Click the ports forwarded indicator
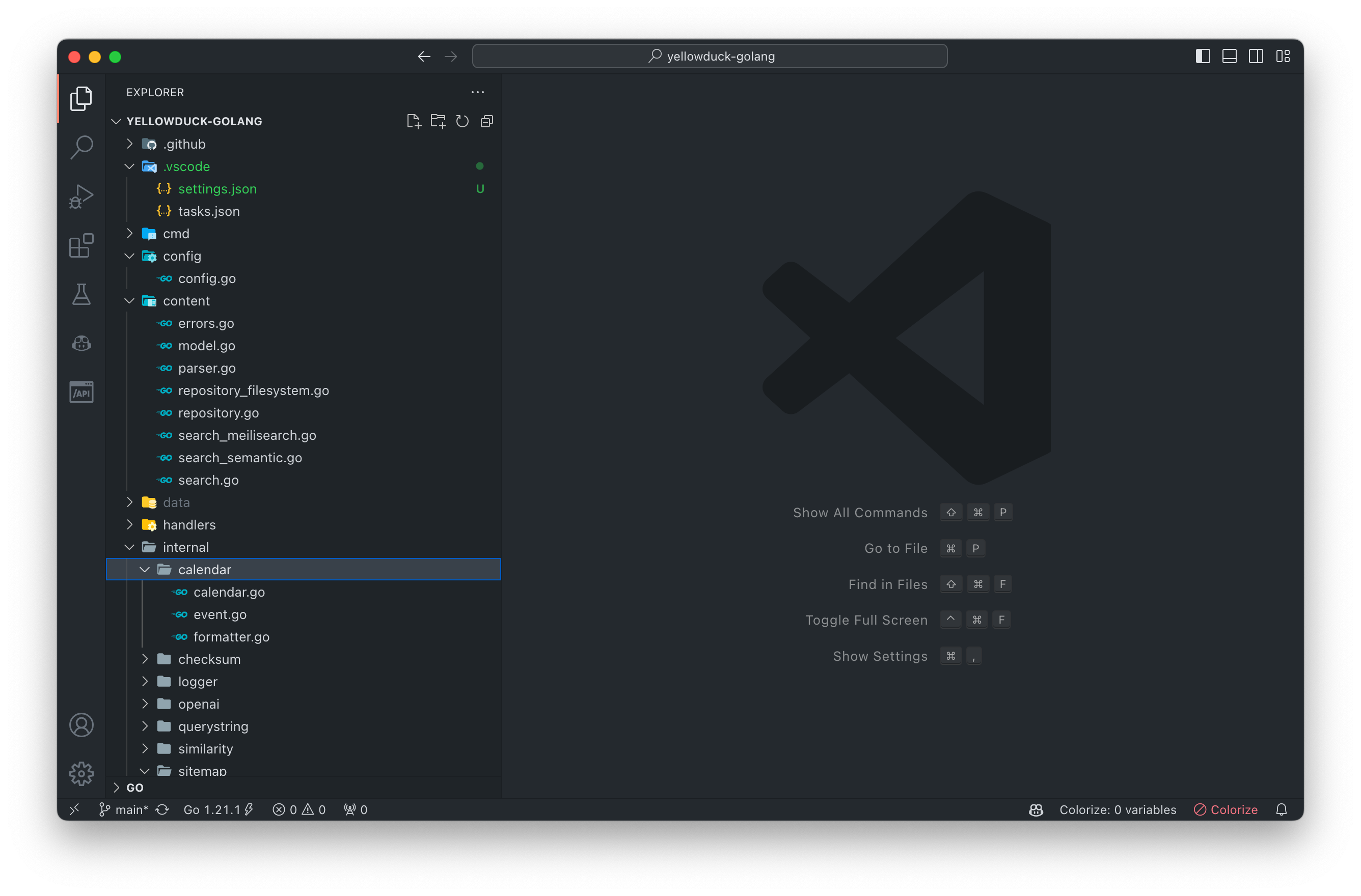Viewport: 1361px width, 896px height. [x=355, y=809]
